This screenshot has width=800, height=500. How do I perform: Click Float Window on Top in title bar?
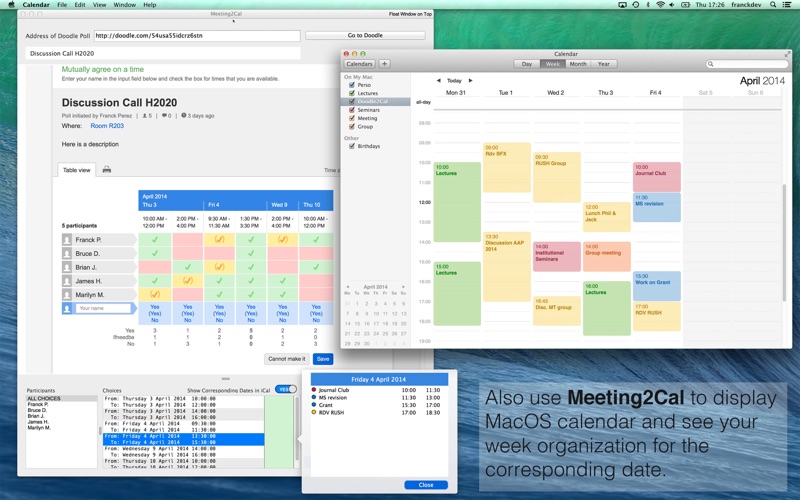pos(410,14)
